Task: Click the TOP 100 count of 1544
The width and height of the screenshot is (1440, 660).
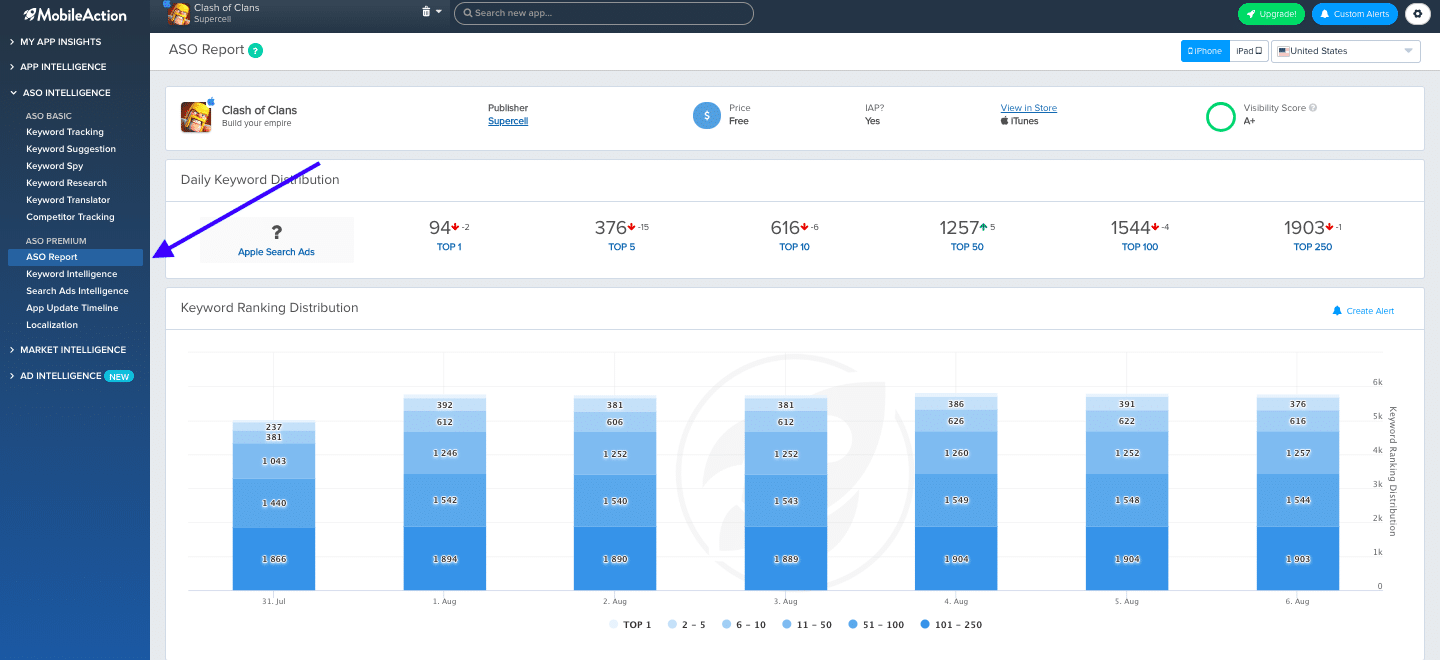Action: pos(1131,228)
